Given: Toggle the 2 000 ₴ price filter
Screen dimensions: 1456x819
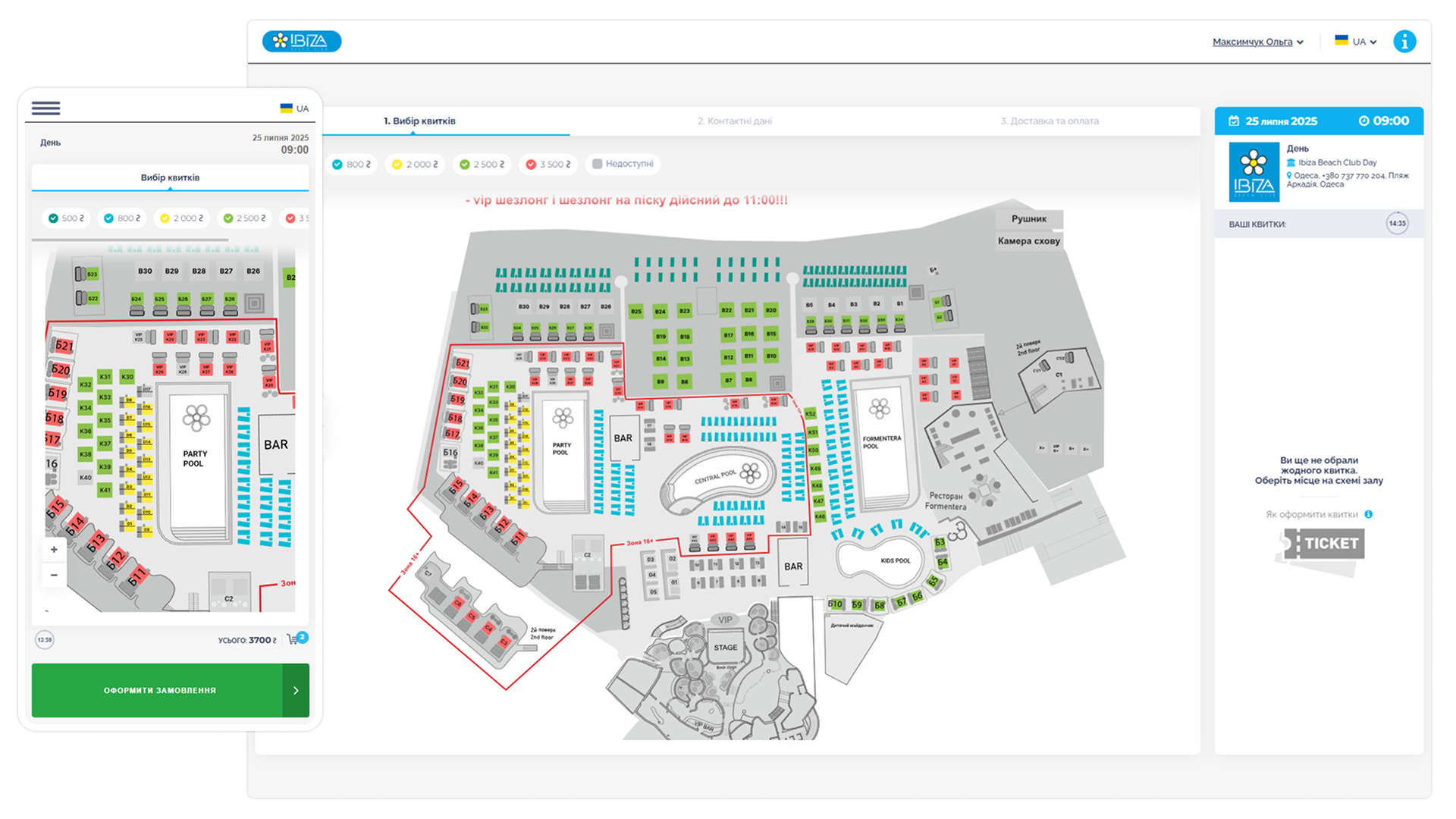Looking at the screenshot, I should pyautogui.click(x=415, y=165).
